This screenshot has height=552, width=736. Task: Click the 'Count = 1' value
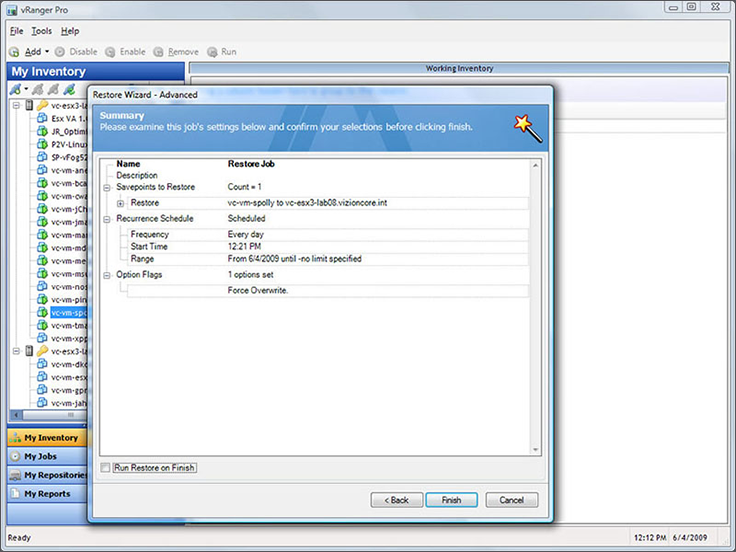[245, 187]
